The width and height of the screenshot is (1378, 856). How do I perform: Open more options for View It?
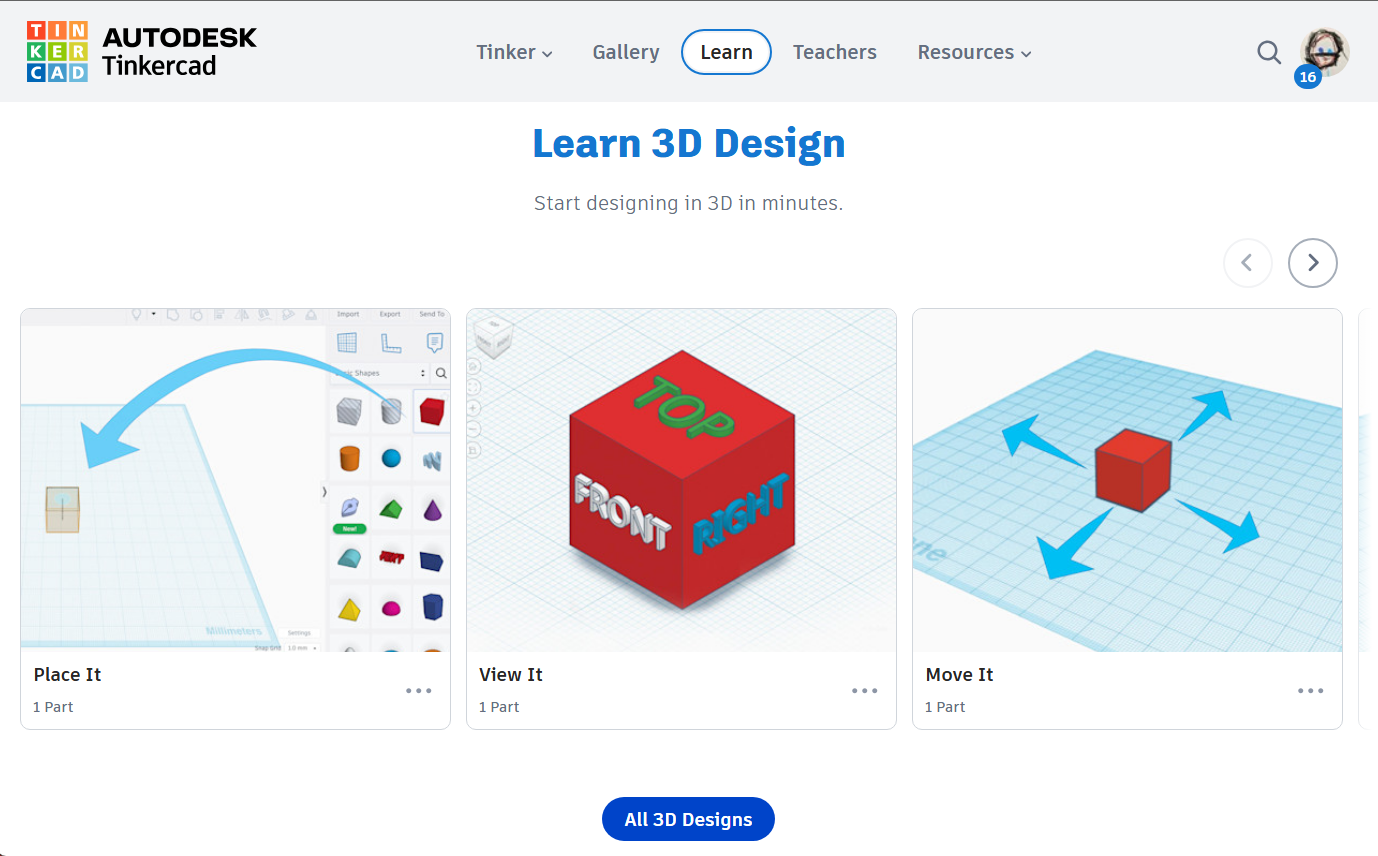point(865,691)
